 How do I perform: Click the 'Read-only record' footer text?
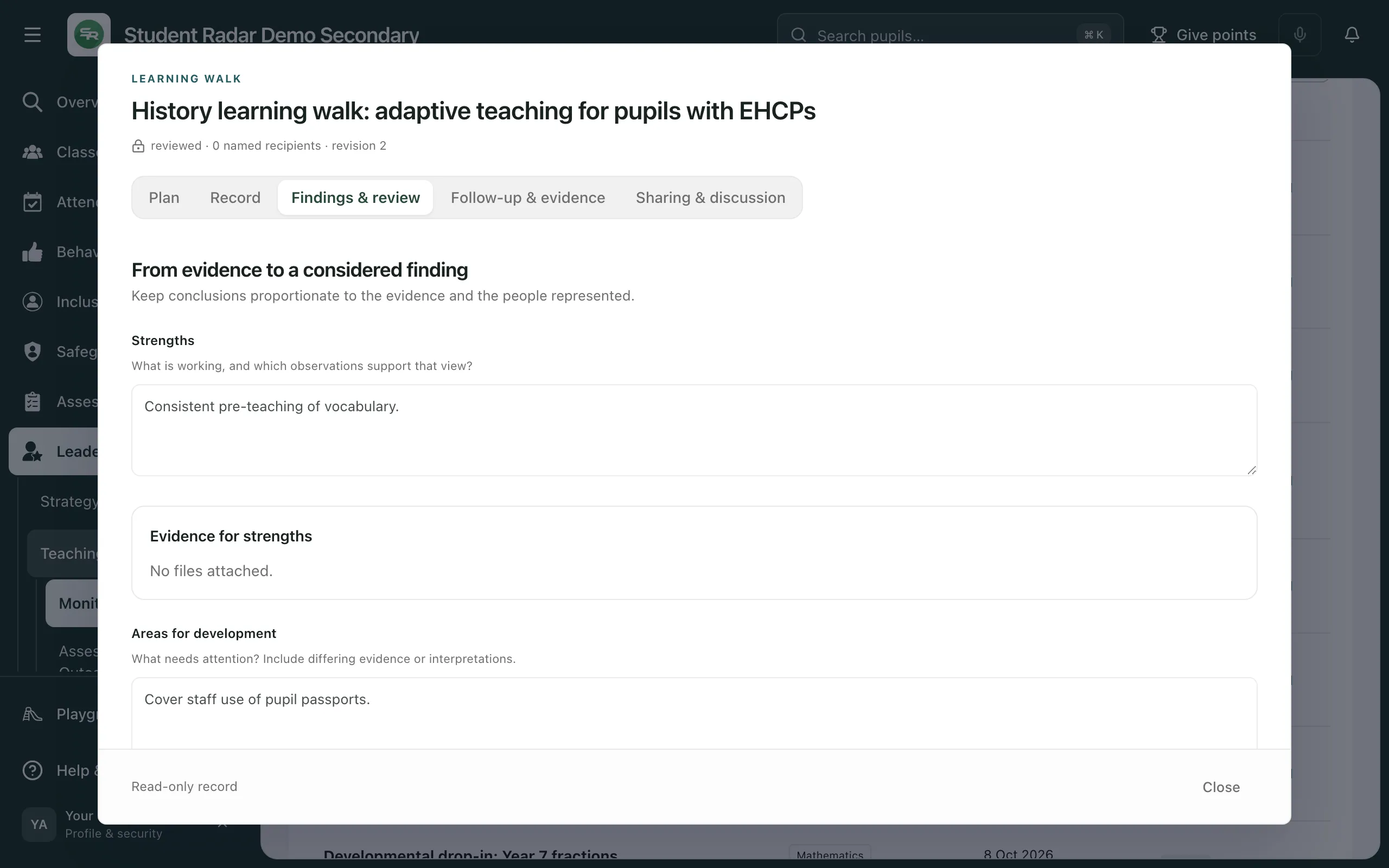(184, 787)
